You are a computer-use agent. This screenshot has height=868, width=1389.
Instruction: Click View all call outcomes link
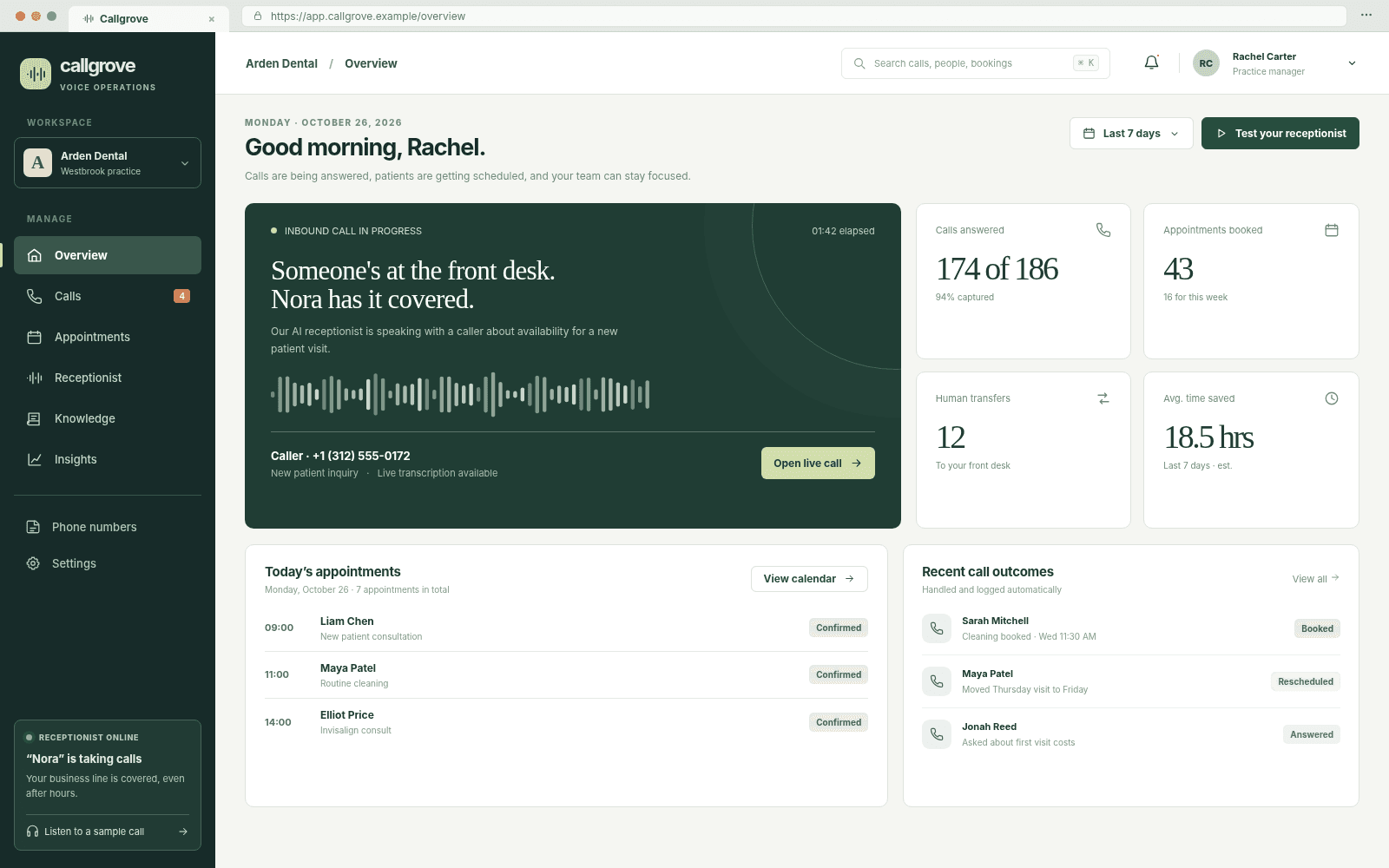click(x=1315, y=579)
